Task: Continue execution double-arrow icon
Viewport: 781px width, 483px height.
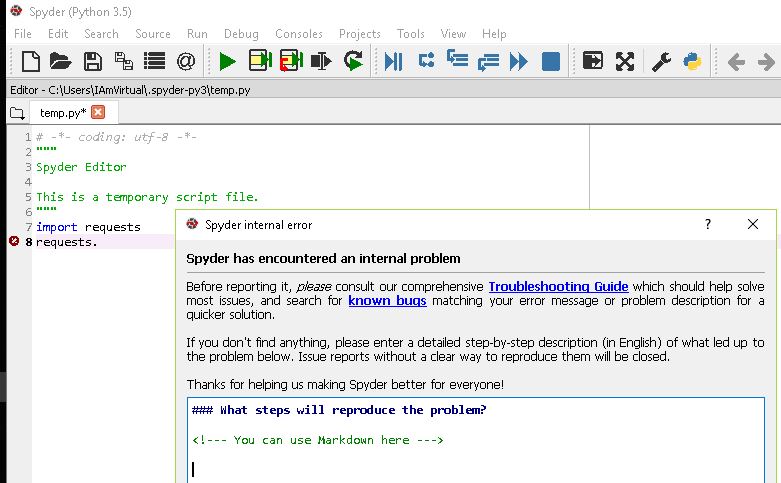Action: 519,62
